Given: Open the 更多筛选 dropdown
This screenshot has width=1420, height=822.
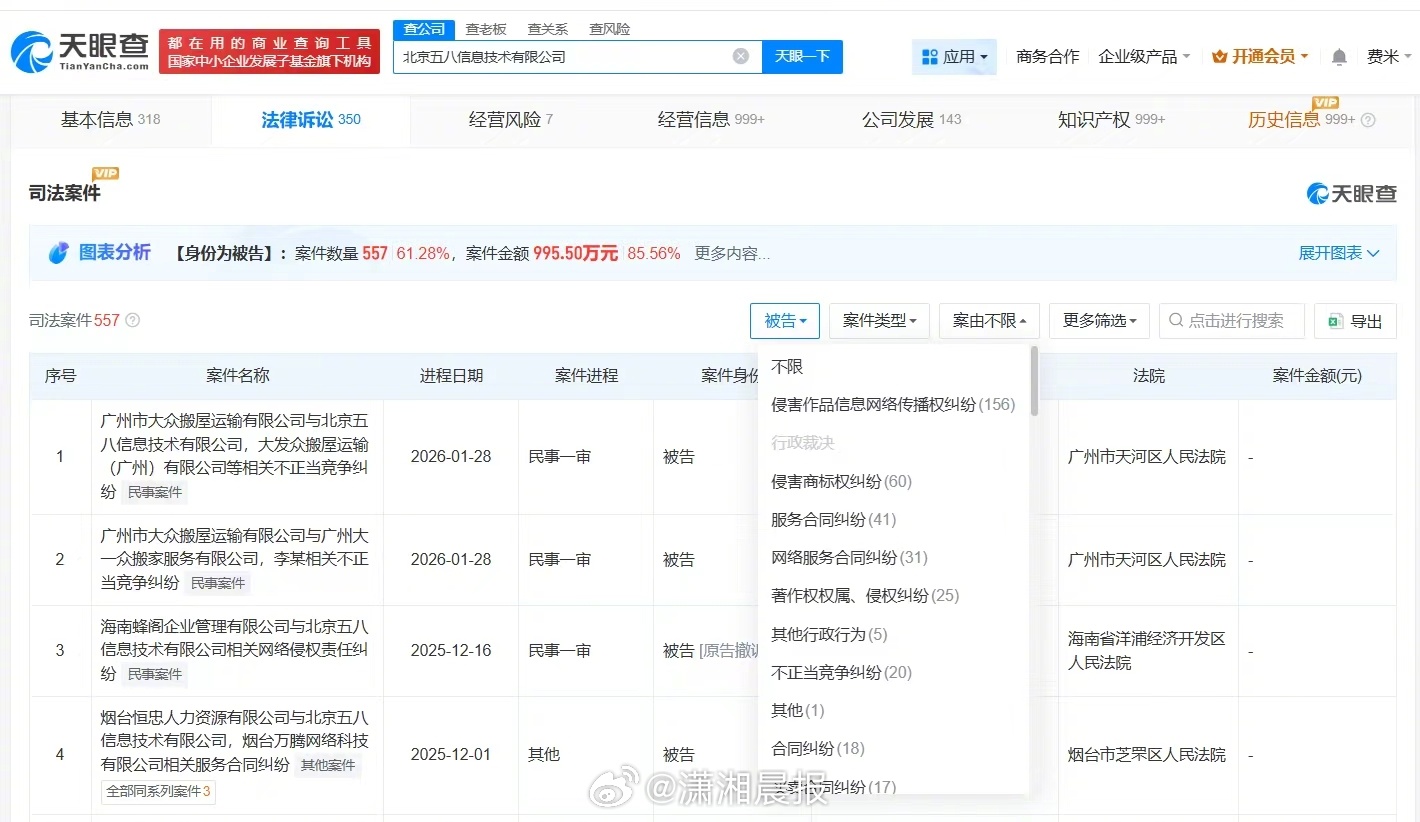Looking at the screenshot, I should pyautogui.click(x=1099, y=321).
